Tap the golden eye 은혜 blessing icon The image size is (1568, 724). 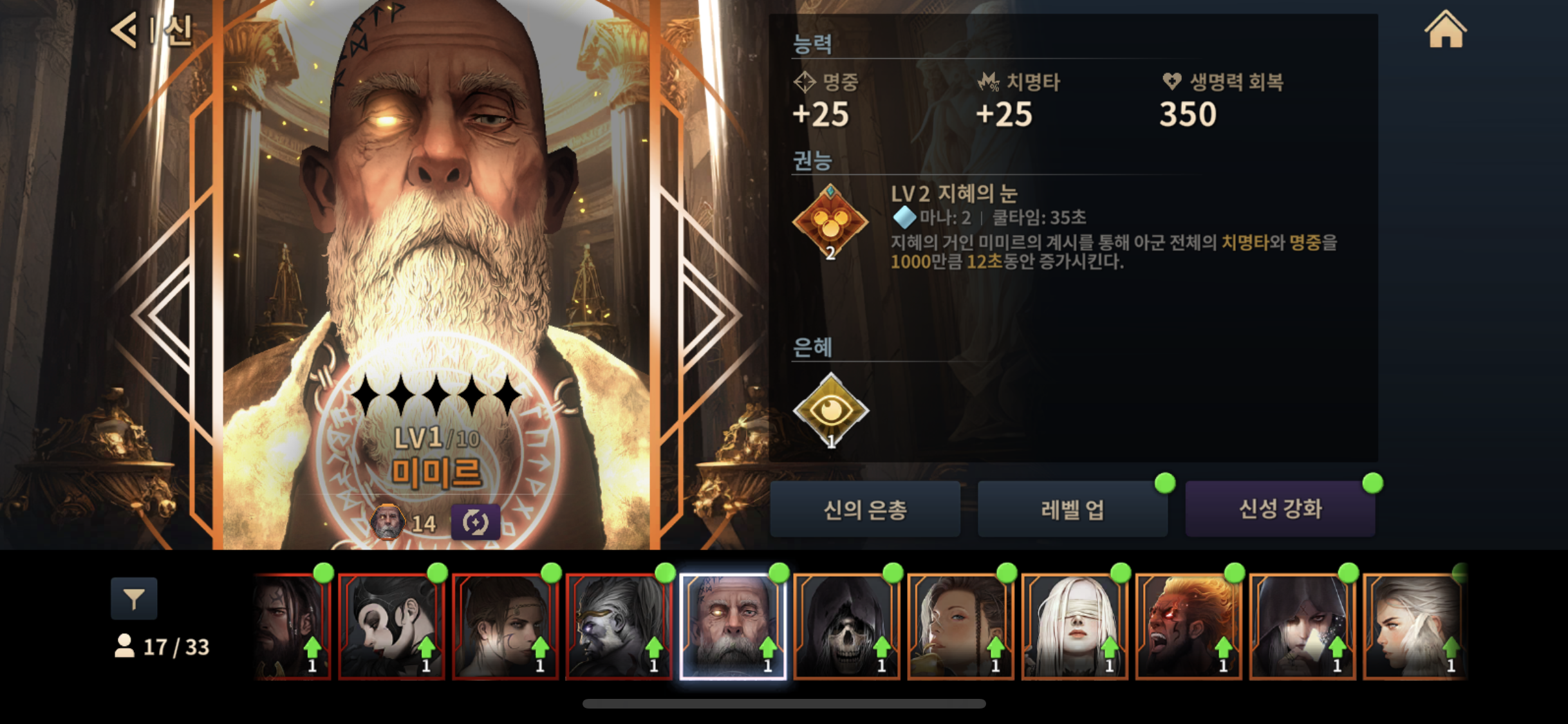coord(830,411)
